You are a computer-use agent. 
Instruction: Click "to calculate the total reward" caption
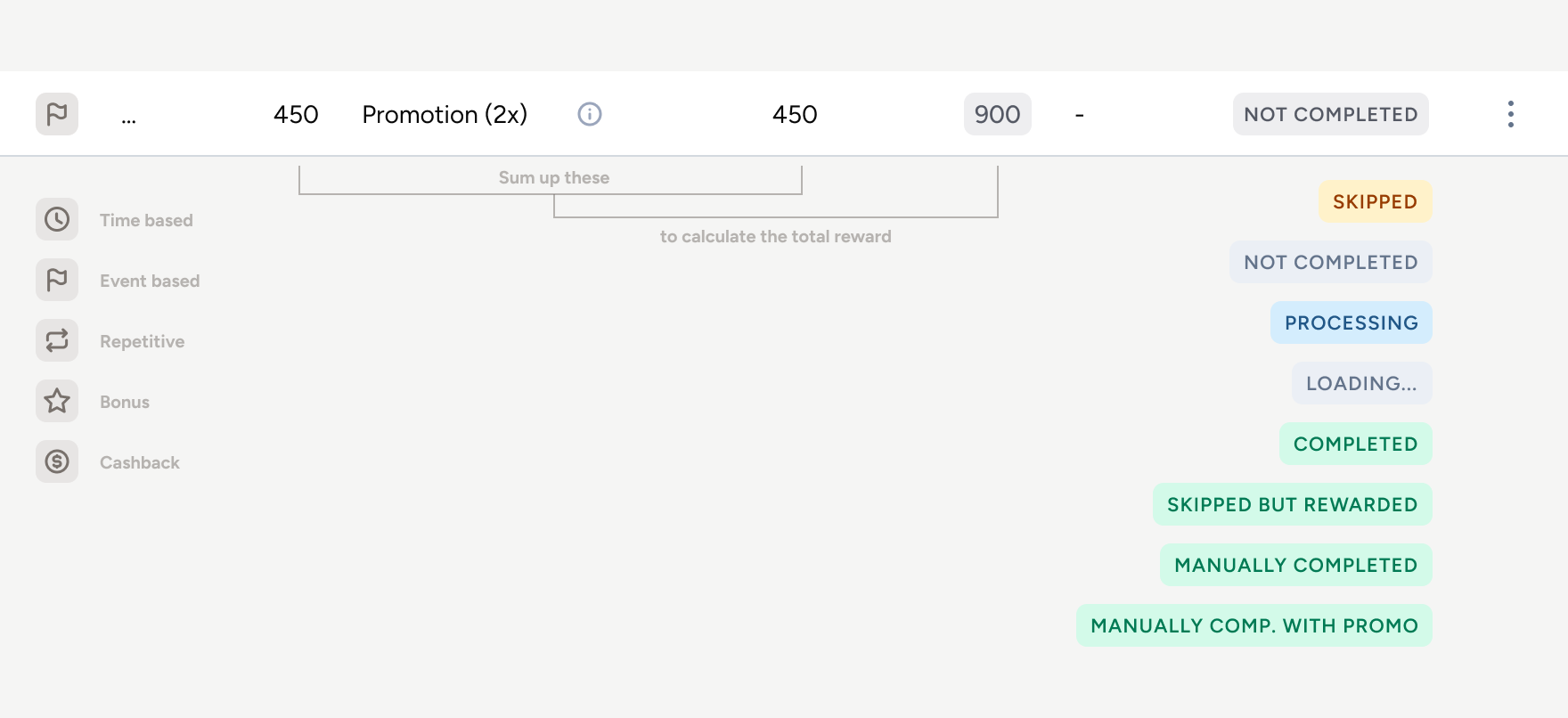pyautogui.click(x=776, y=236)
